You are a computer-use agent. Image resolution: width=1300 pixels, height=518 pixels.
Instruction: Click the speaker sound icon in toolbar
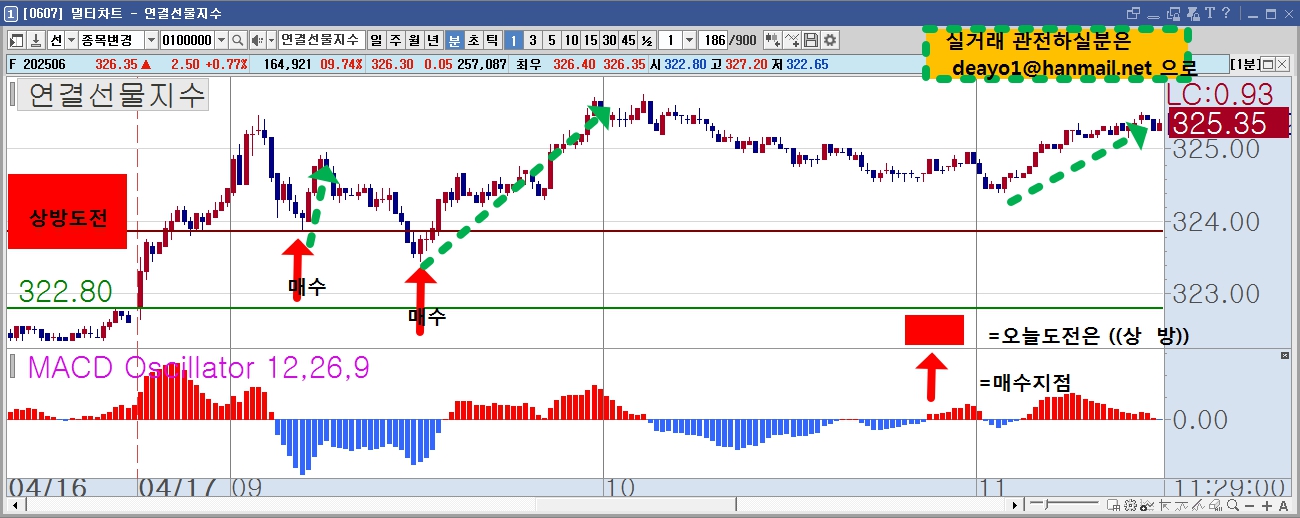click(x=256, y=40)
